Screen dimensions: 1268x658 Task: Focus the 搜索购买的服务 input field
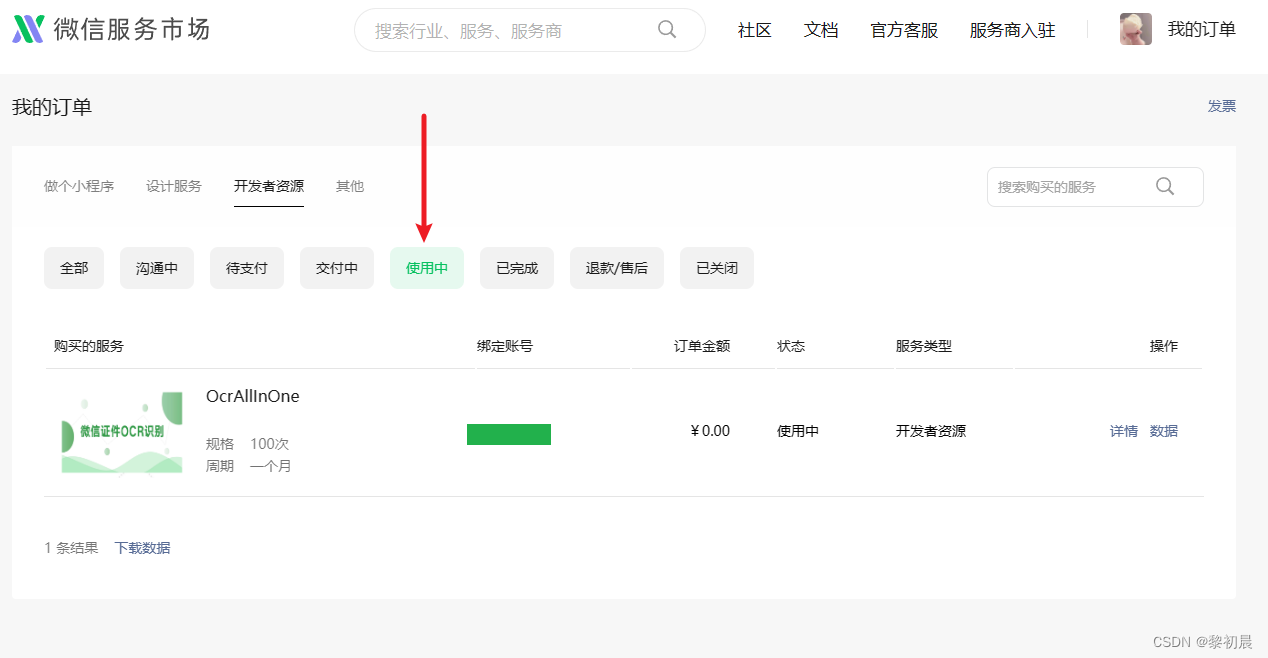pos(1095,187)
